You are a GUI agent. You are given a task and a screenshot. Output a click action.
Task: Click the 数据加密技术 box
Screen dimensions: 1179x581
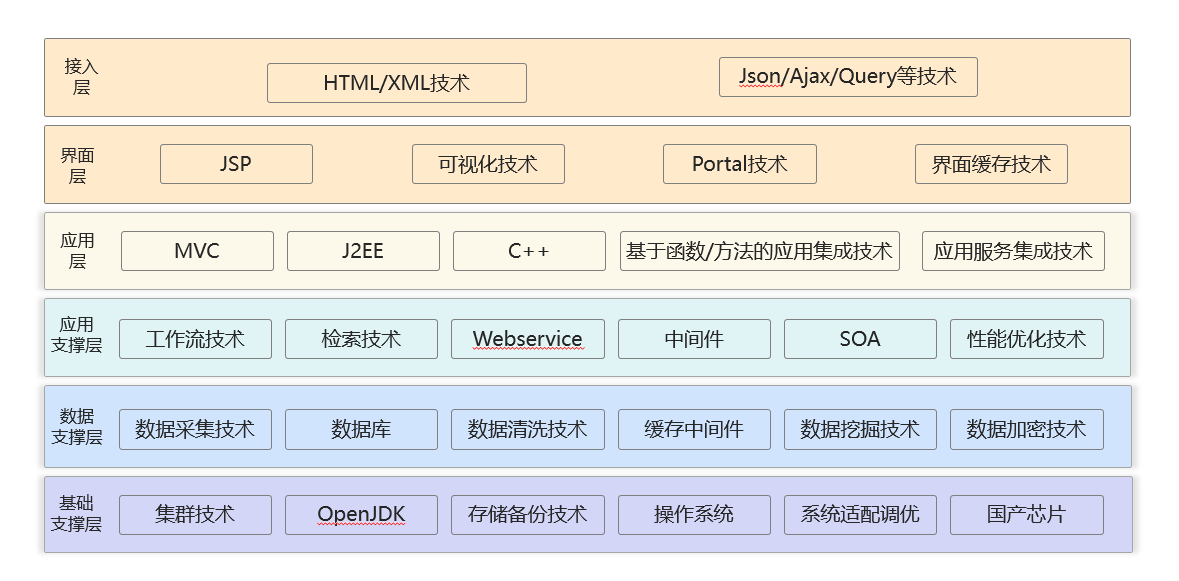tap(1026, 429)
